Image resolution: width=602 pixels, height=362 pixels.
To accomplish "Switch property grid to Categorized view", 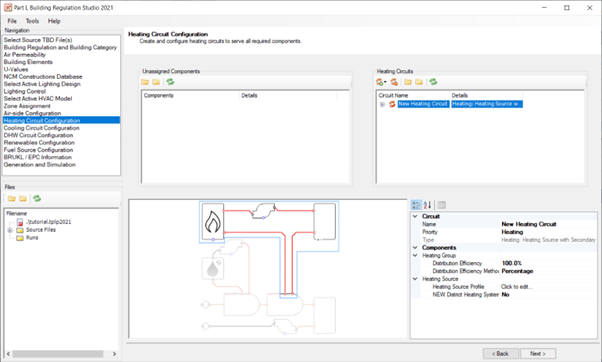I will [416, 205].
